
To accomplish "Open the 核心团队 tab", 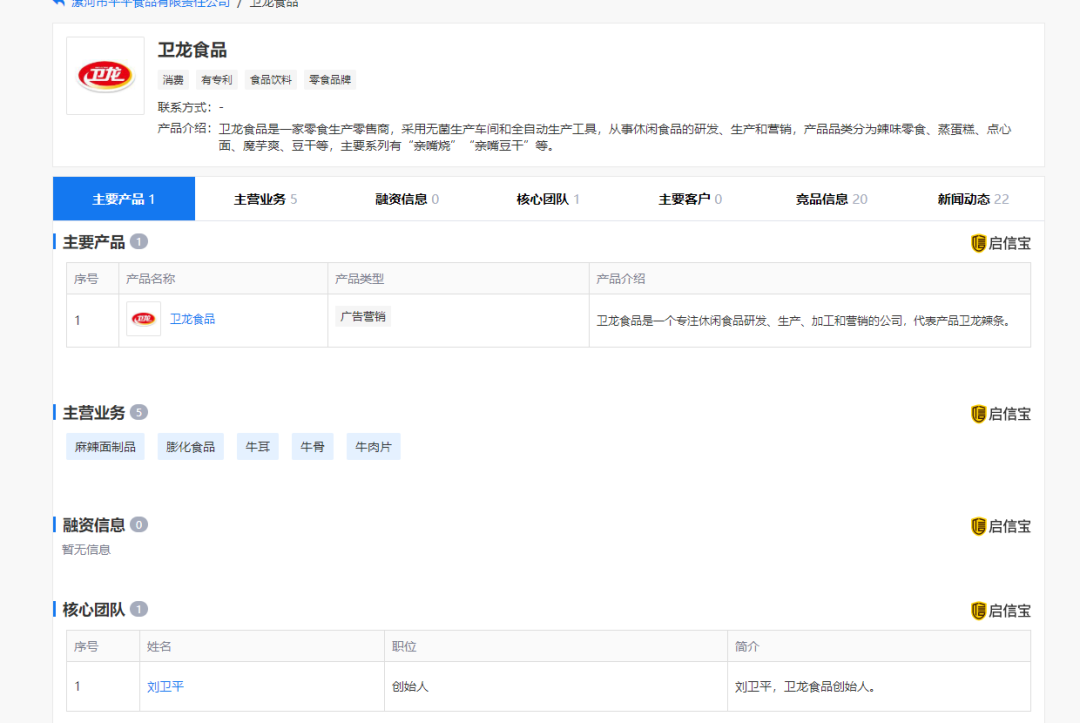I will (x=541, y=198).
